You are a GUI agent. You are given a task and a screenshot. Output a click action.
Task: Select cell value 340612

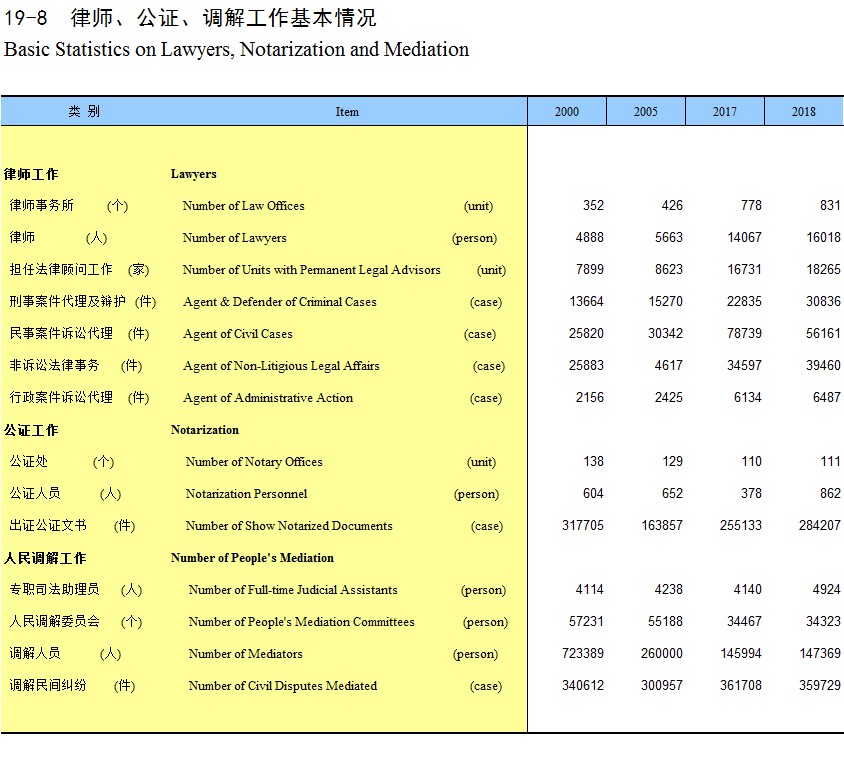pyautogui.click(x=582, y=685)
